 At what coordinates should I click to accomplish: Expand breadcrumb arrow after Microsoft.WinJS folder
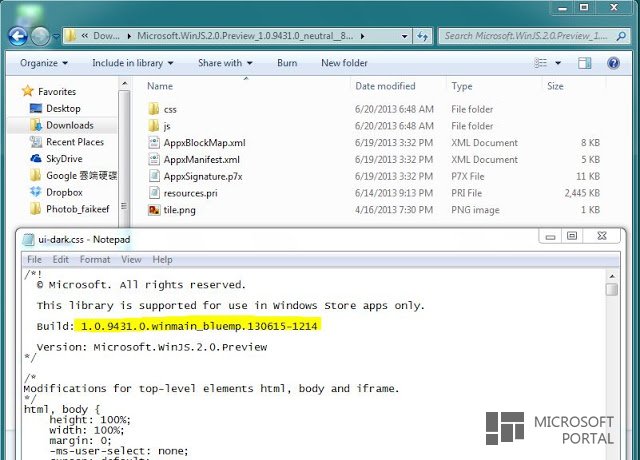362,36
